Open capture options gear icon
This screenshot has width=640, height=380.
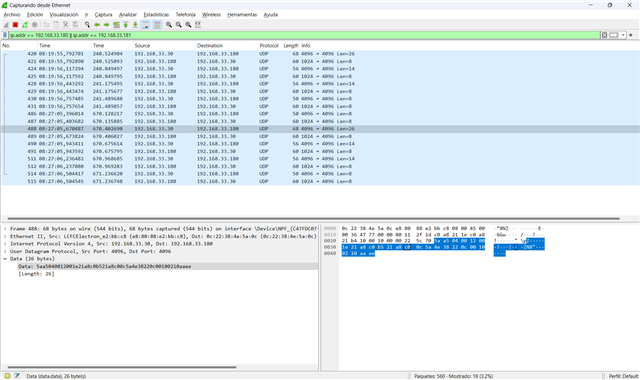[x=35, y=25]
